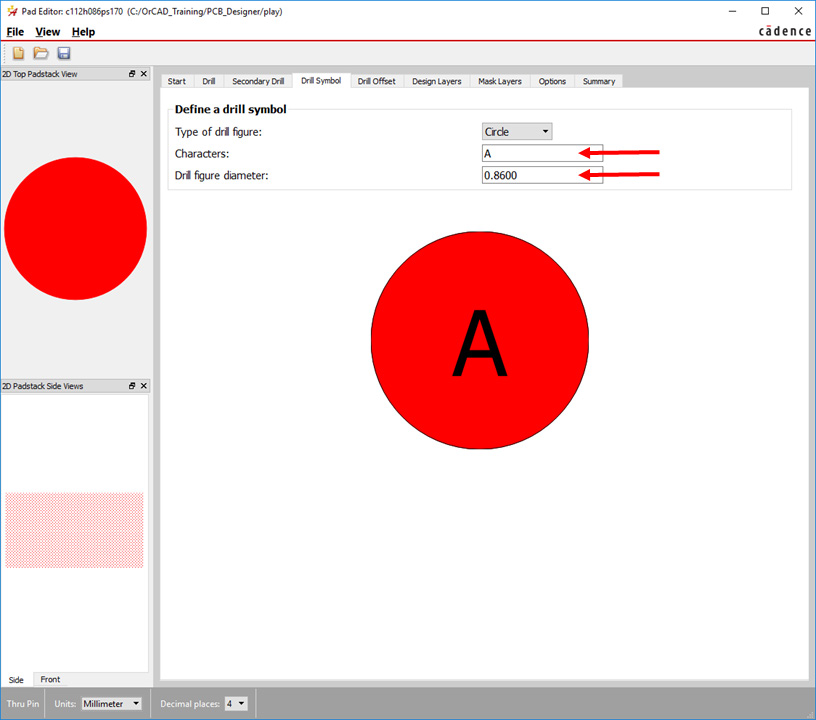Viewport: 816px width, 720px height.
Task: Switch to the Drill Offset tab
Action: click(376, 81)
